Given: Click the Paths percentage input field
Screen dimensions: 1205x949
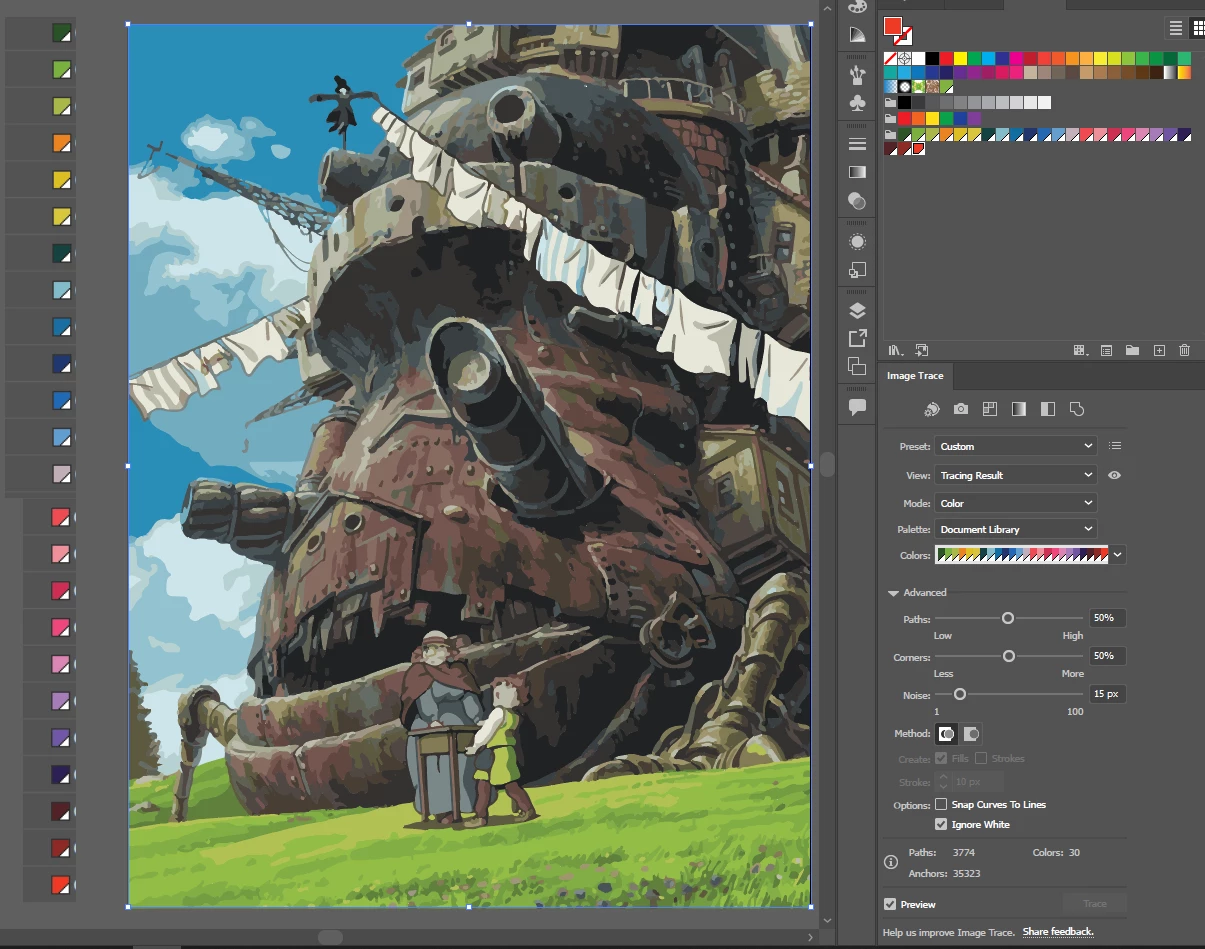Looking at the screenshot, I should [1108, 618].
